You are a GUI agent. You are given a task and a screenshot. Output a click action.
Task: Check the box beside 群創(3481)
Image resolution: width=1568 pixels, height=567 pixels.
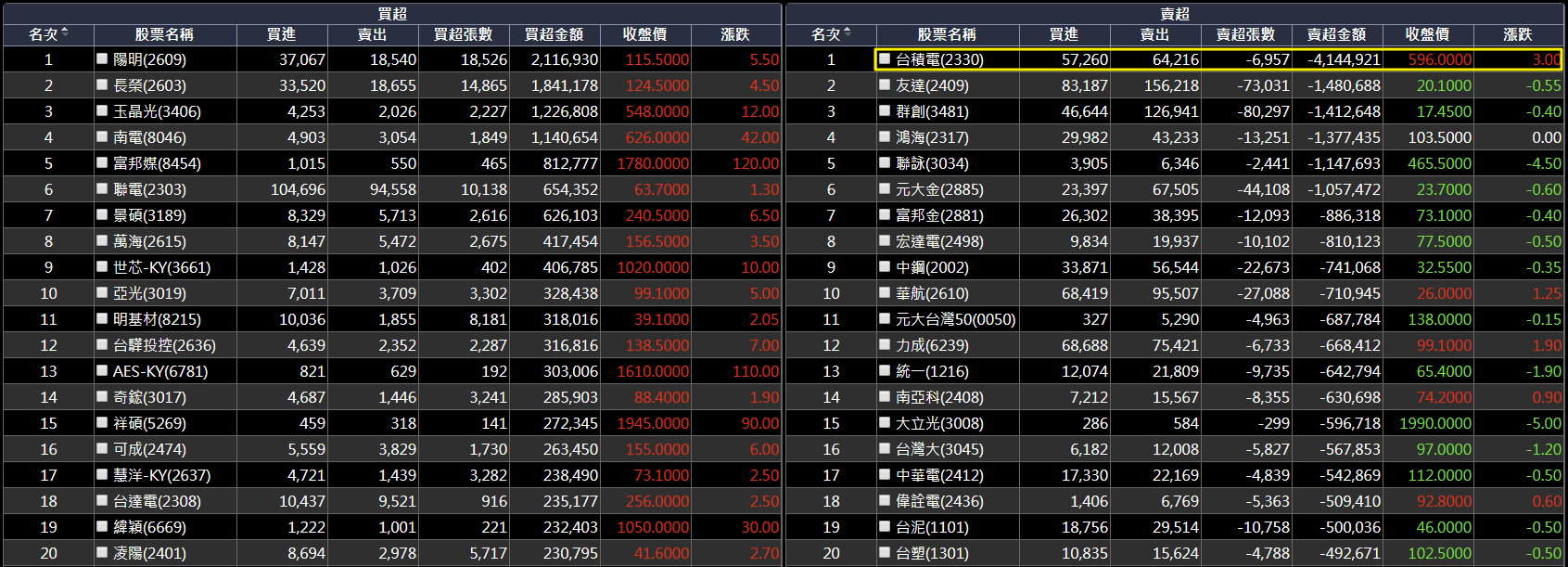click(885, 110)
